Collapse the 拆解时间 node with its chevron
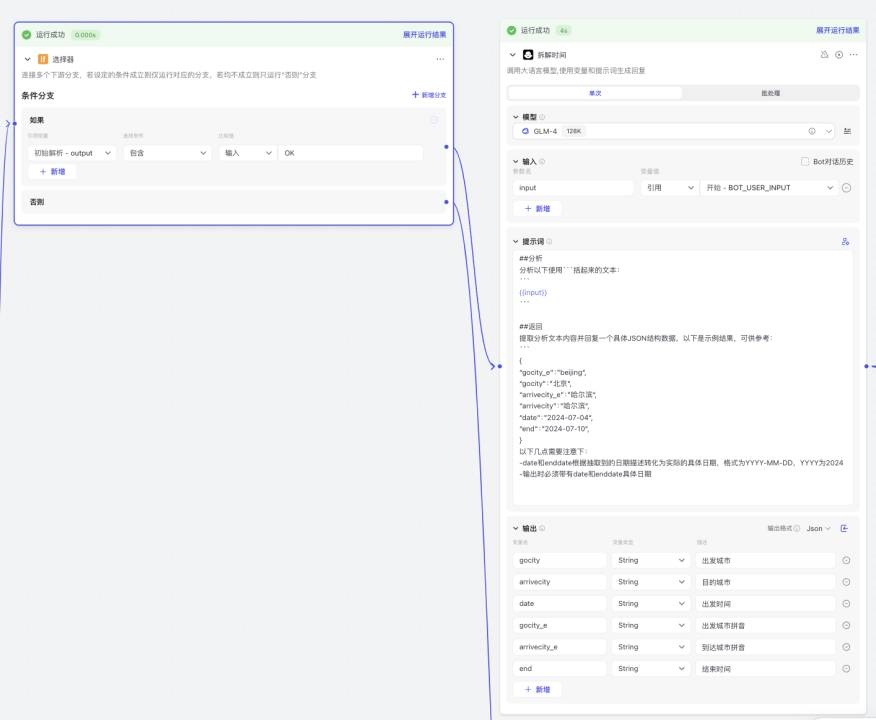 (x=512, y=54)
